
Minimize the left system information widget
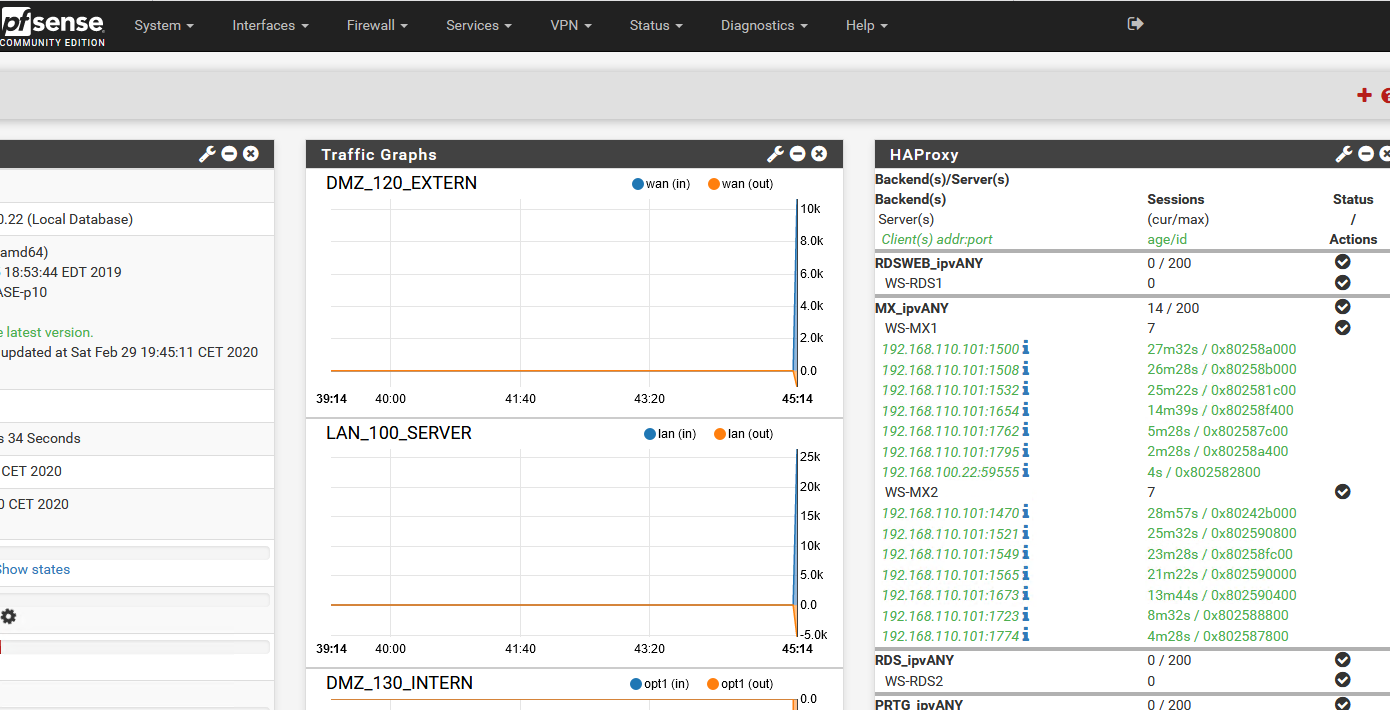230,154
